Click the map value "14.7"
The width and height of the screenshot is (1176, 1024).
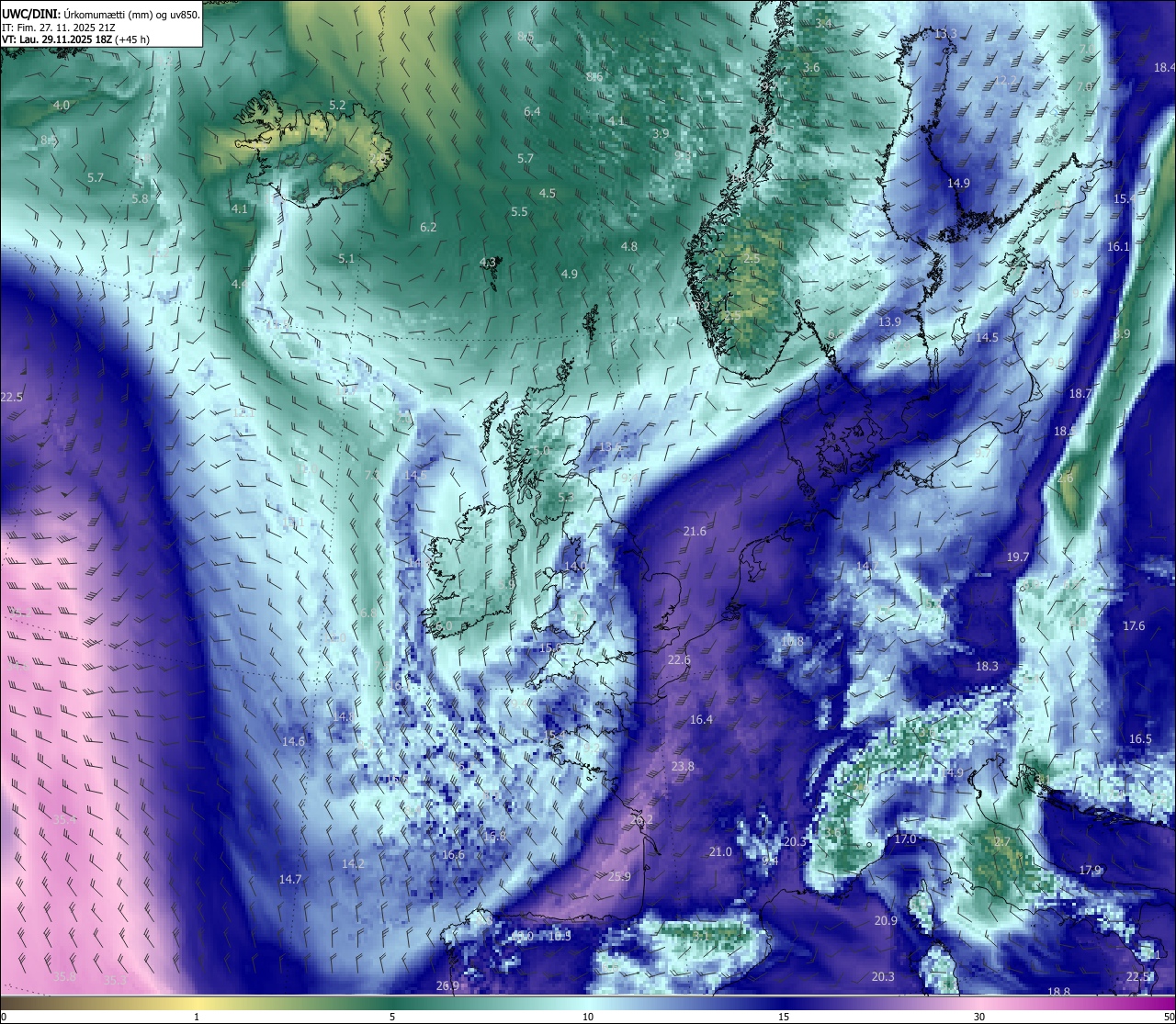290,880
